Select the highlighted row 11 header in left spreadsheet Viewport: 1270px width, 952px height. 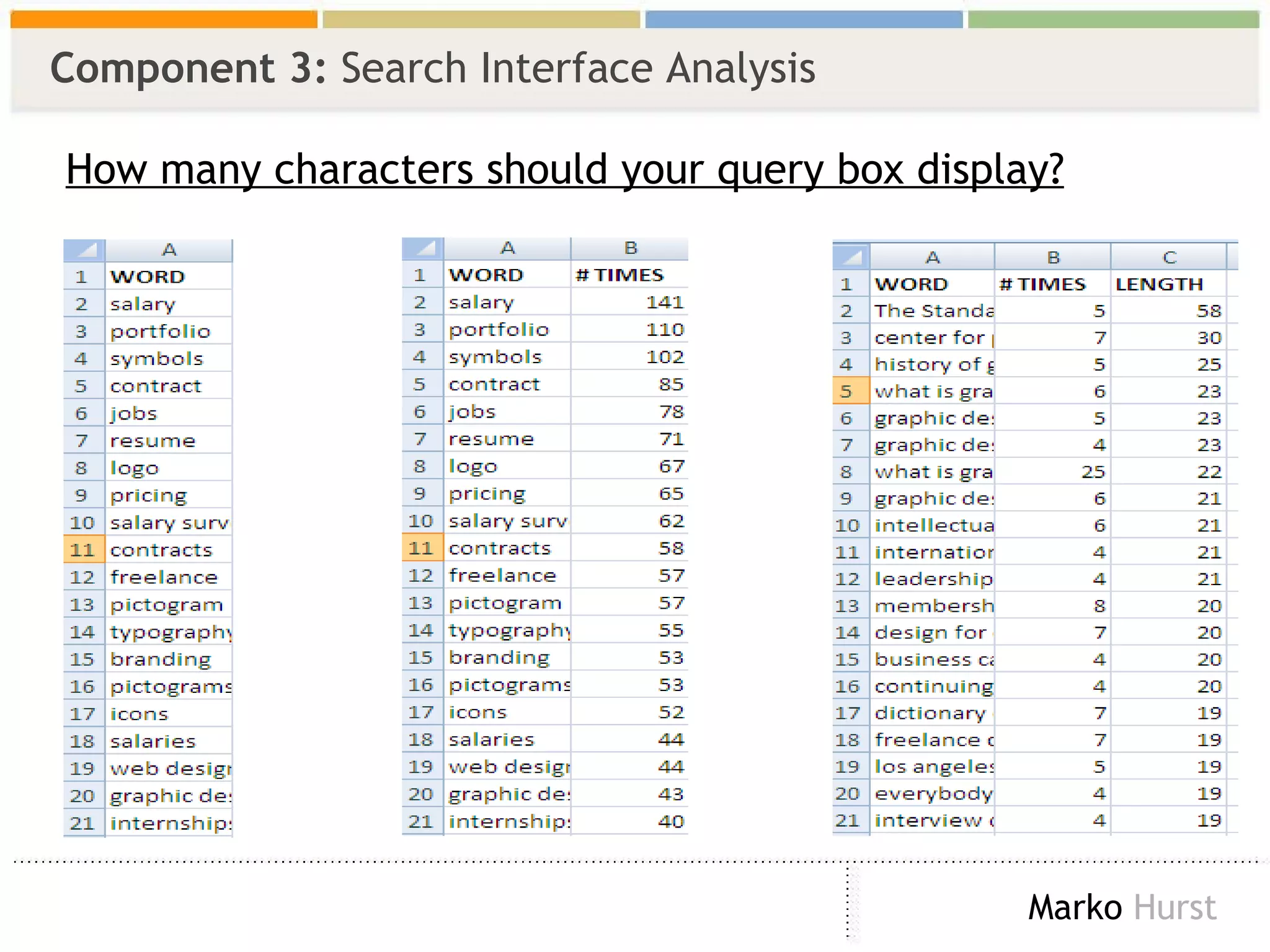tap(84, 550)
